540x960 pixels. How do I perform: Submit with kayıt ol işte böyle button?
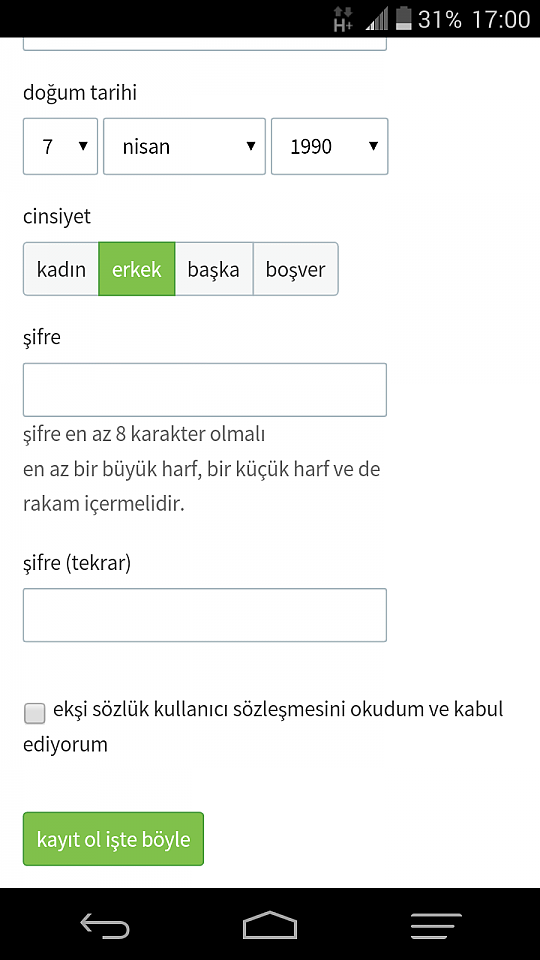click(113, 839)
